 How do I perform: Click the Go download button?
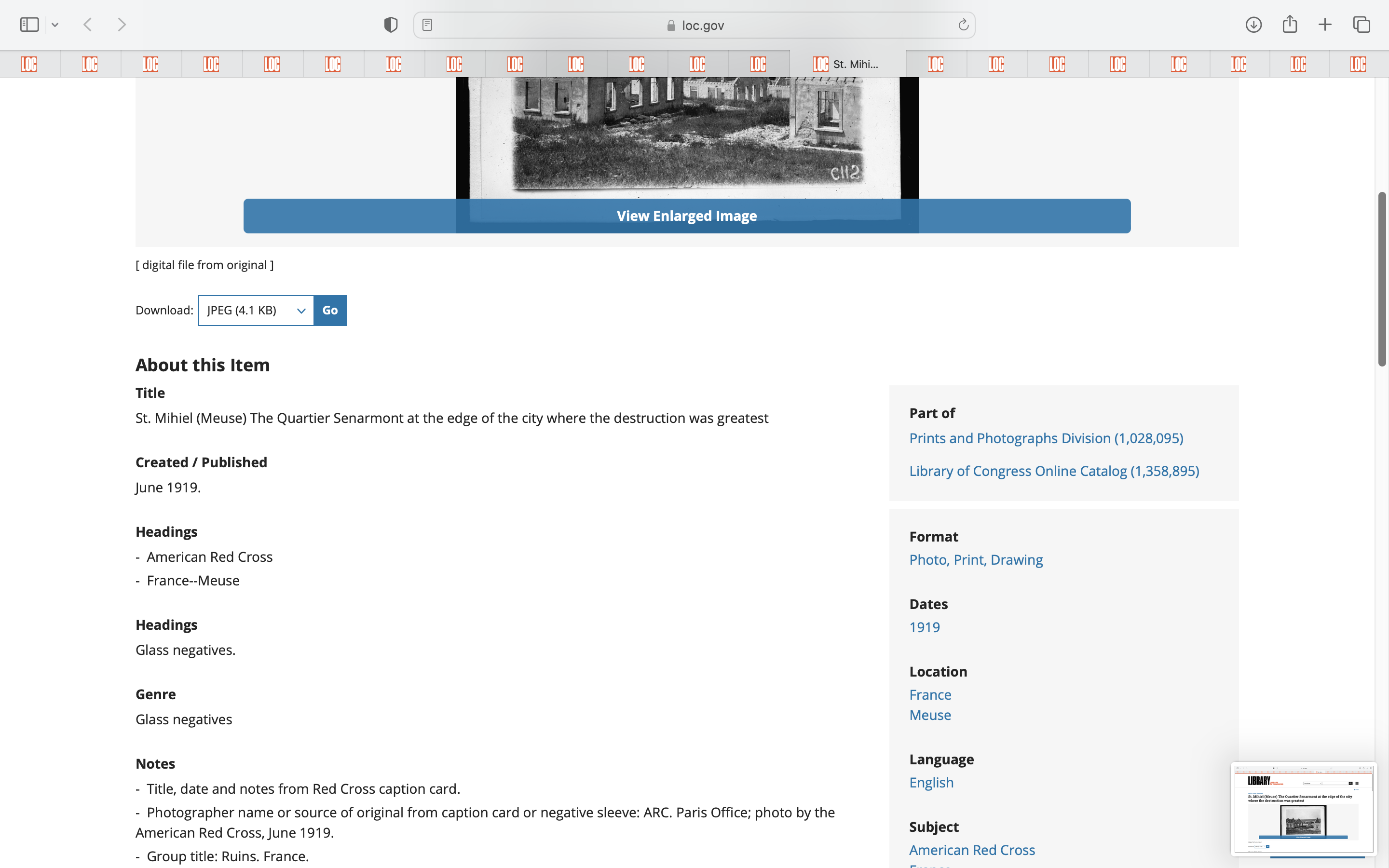[330, 311]
